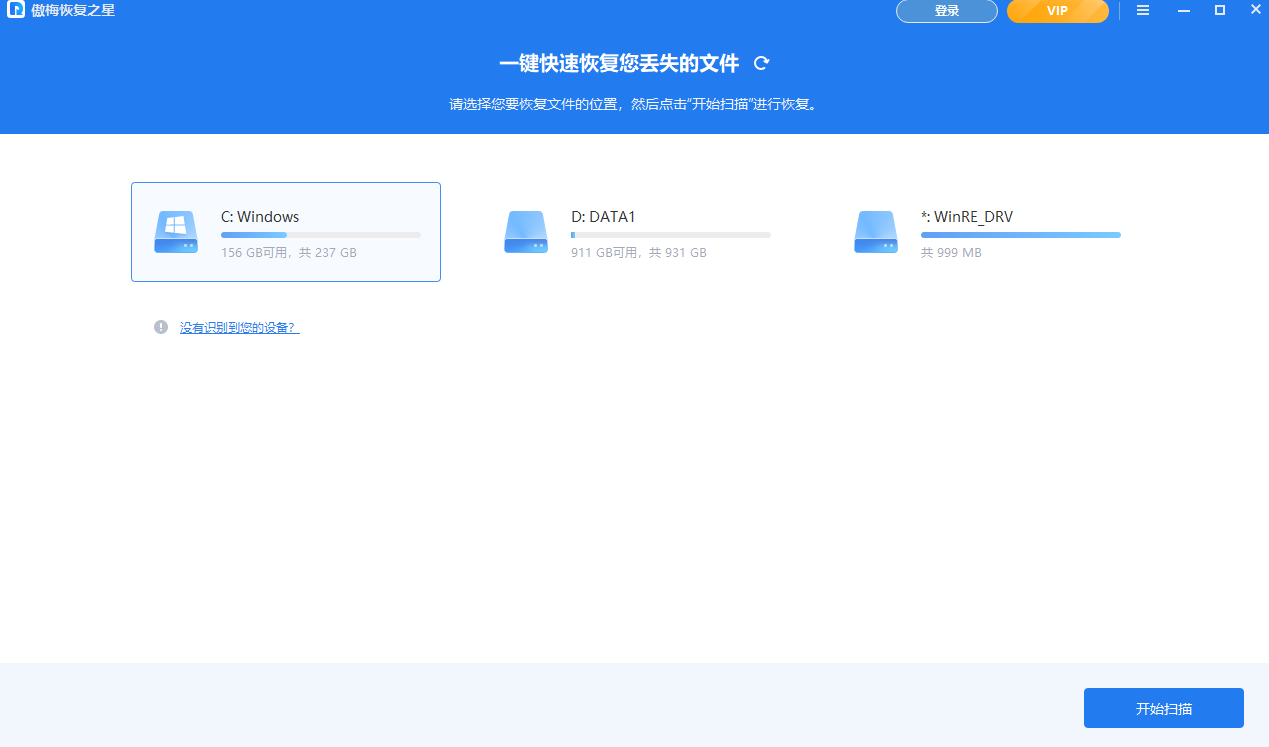Open the 没有识别到您的设备 help link
This screenshot has width=1269, height=747.
tap(240, 327)
